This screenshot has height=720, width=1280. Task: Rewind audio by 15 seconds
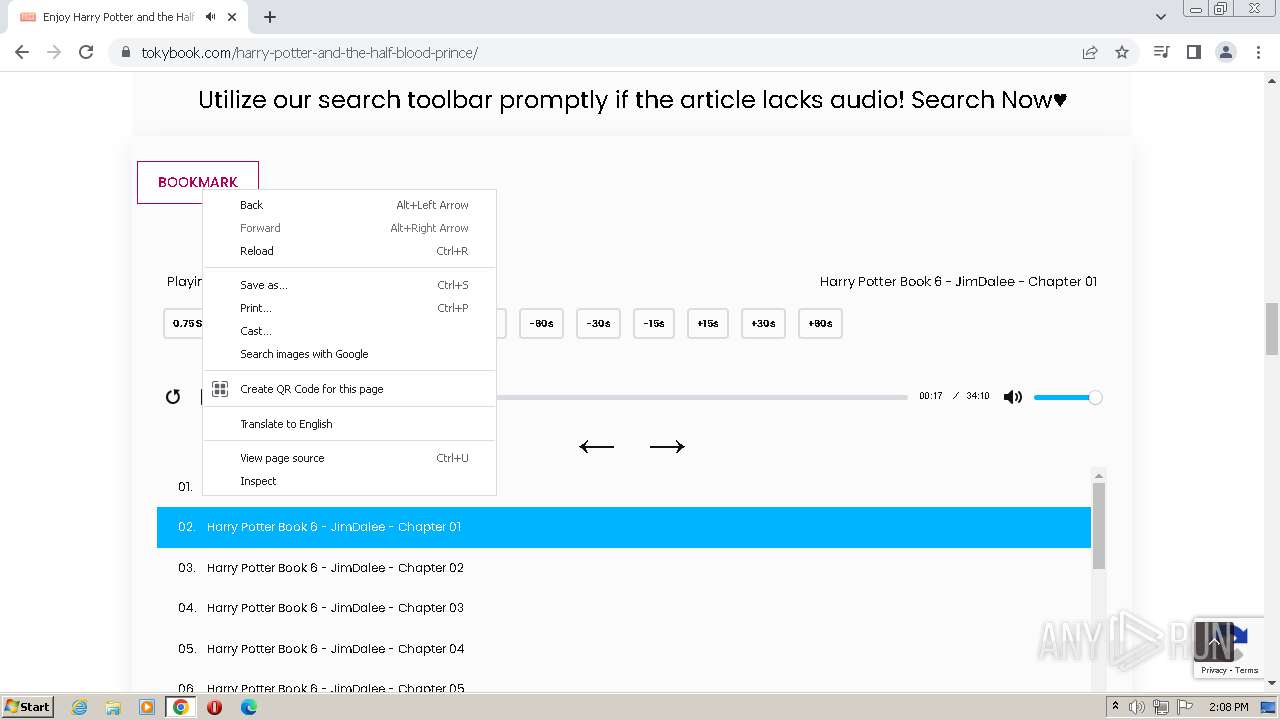click(x=654, y=323)
